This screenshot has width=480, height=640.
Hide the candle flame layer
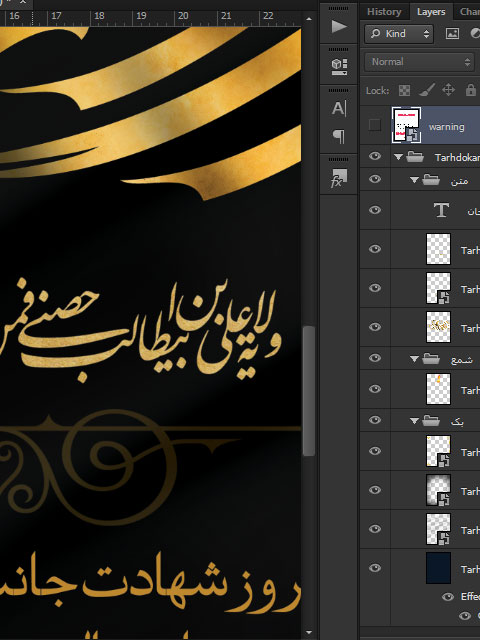(x=375, y=389)
